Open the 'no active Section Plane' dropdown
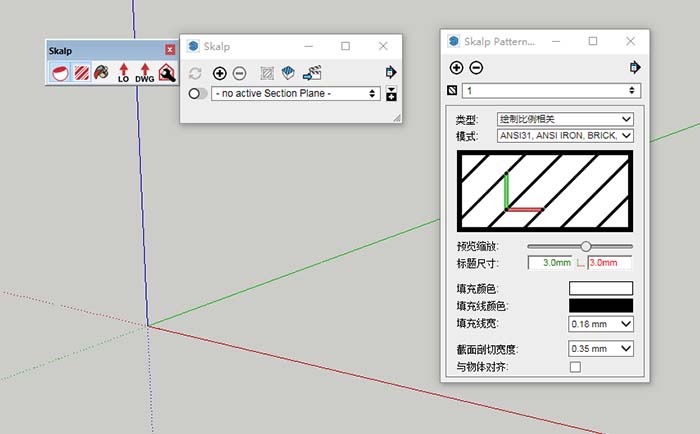This screenshot has width=700, height=434. coord(296,93)
